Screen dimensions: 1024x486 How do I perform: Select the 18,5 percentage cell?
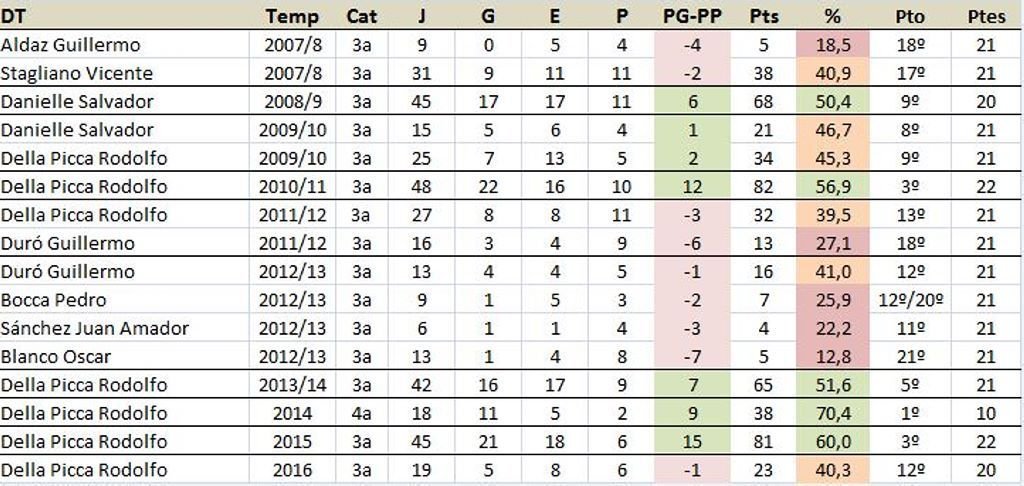833,45
